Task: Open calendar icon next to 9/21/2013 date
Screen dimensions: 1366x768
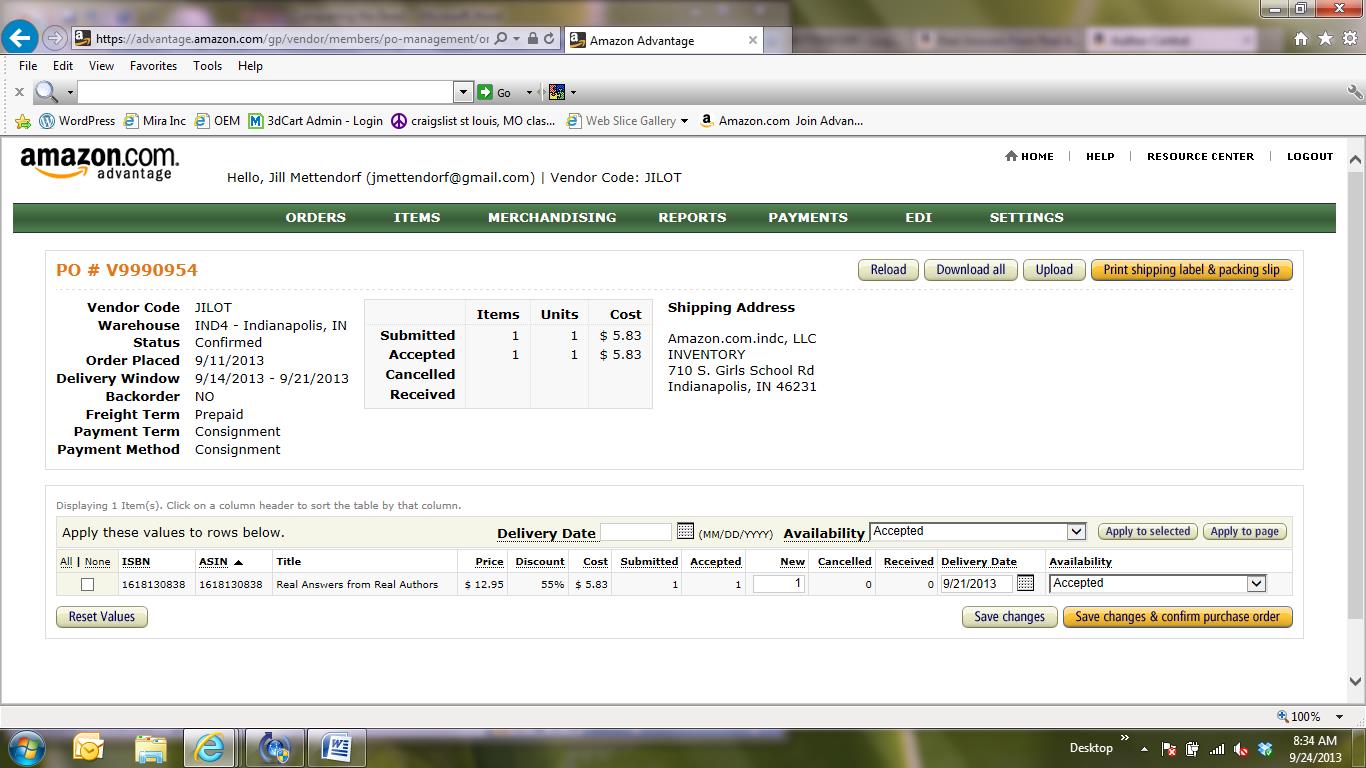Action: point(1025,583)
